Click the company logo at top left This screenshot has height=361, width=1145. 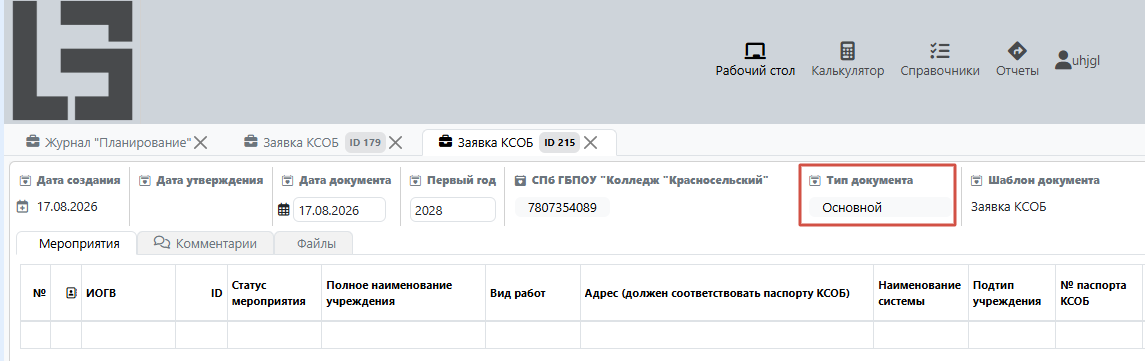(x=73, y=61)
